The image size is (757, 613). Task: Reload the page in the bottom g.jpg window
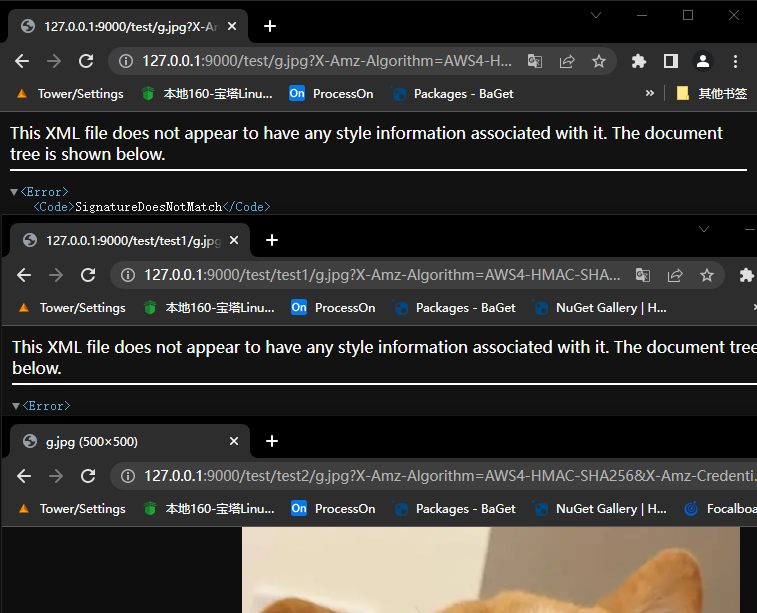pyautogui.click(x=88, y=476)
